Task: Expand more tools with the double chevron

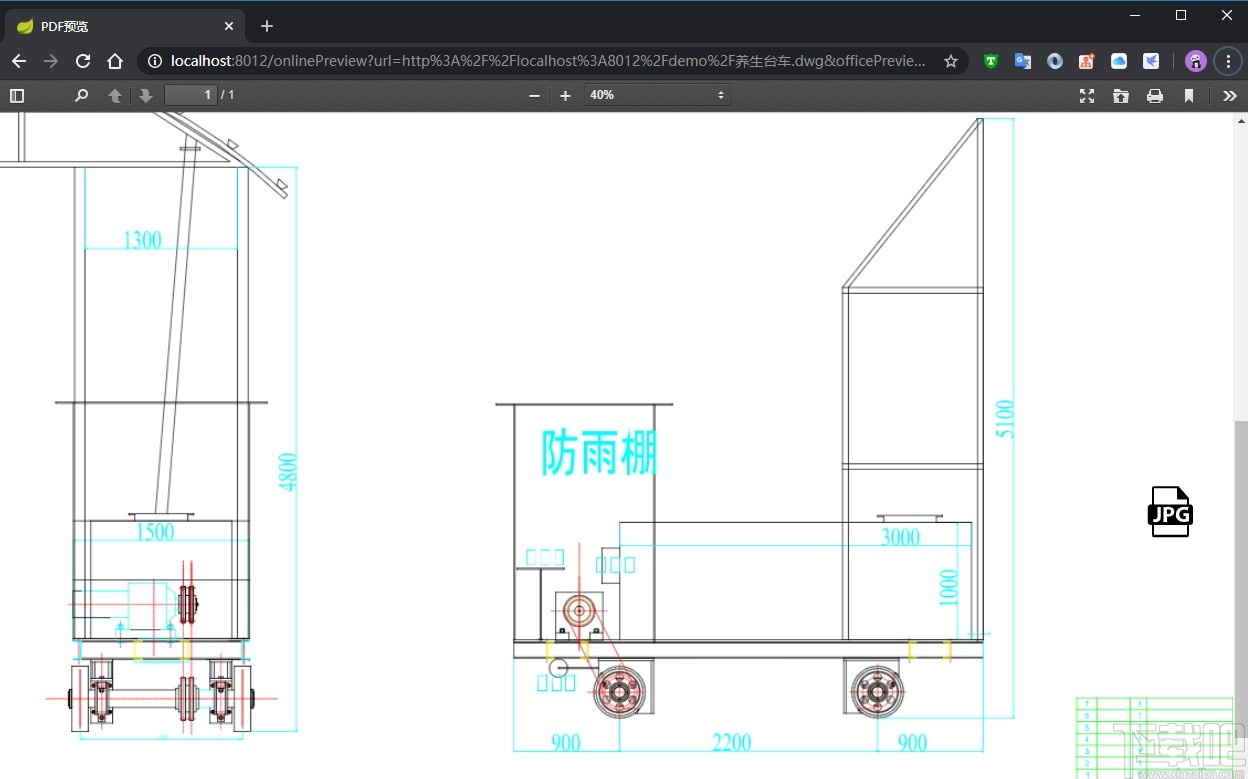Action: pyautogui.click(x=1230, y=95)
